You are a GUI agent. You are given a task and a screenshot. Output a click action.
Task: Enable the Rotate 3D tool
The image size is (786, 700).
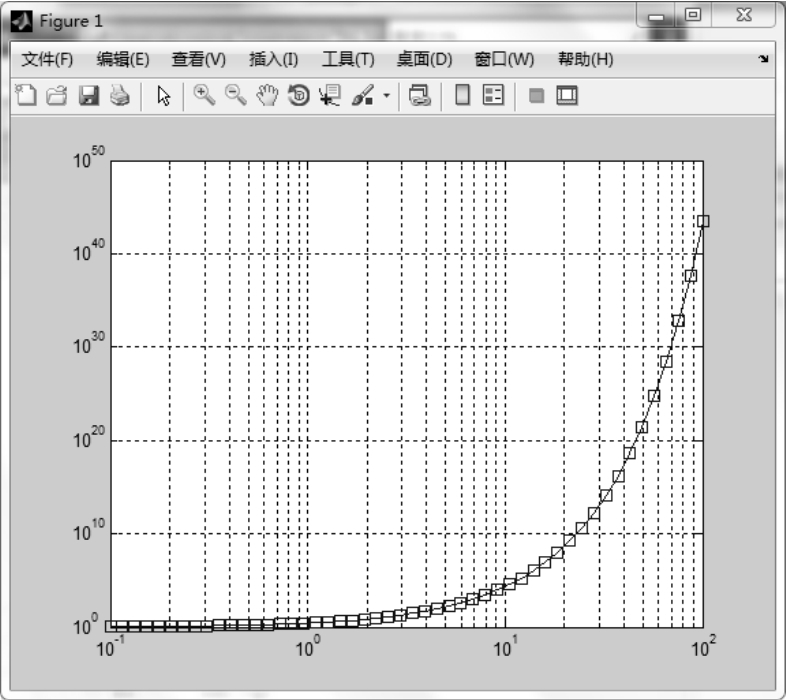[299, 95]
